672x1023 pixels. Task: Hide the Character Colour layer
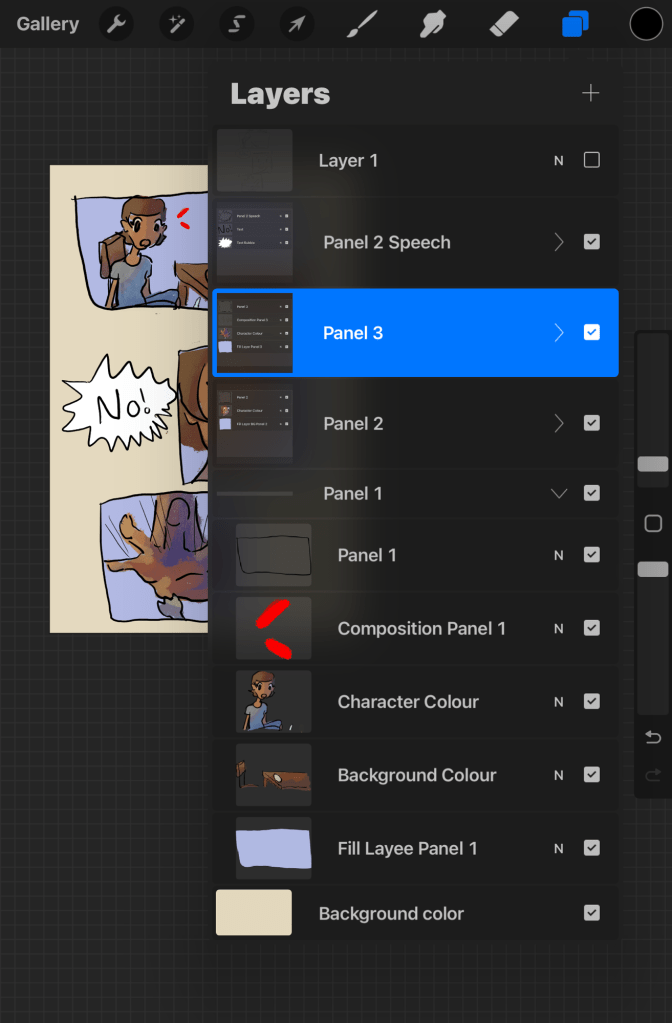click(x=591, y=701)
